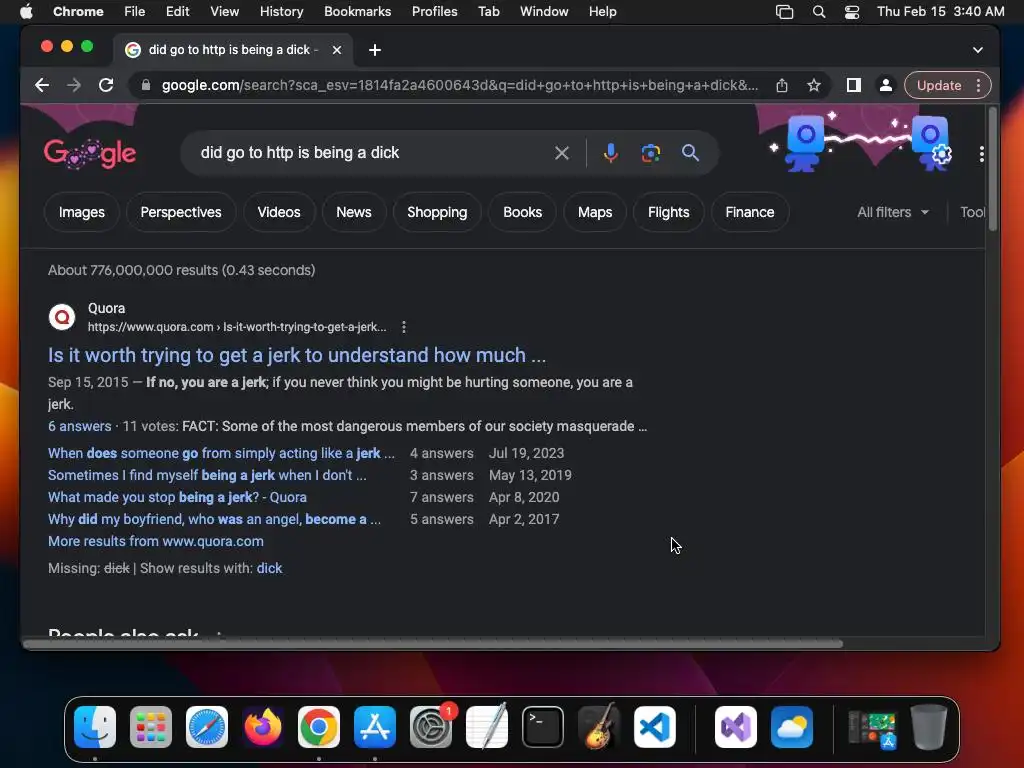
Task: Select the Flights filter chip
Action: click(x=669, y=212)
